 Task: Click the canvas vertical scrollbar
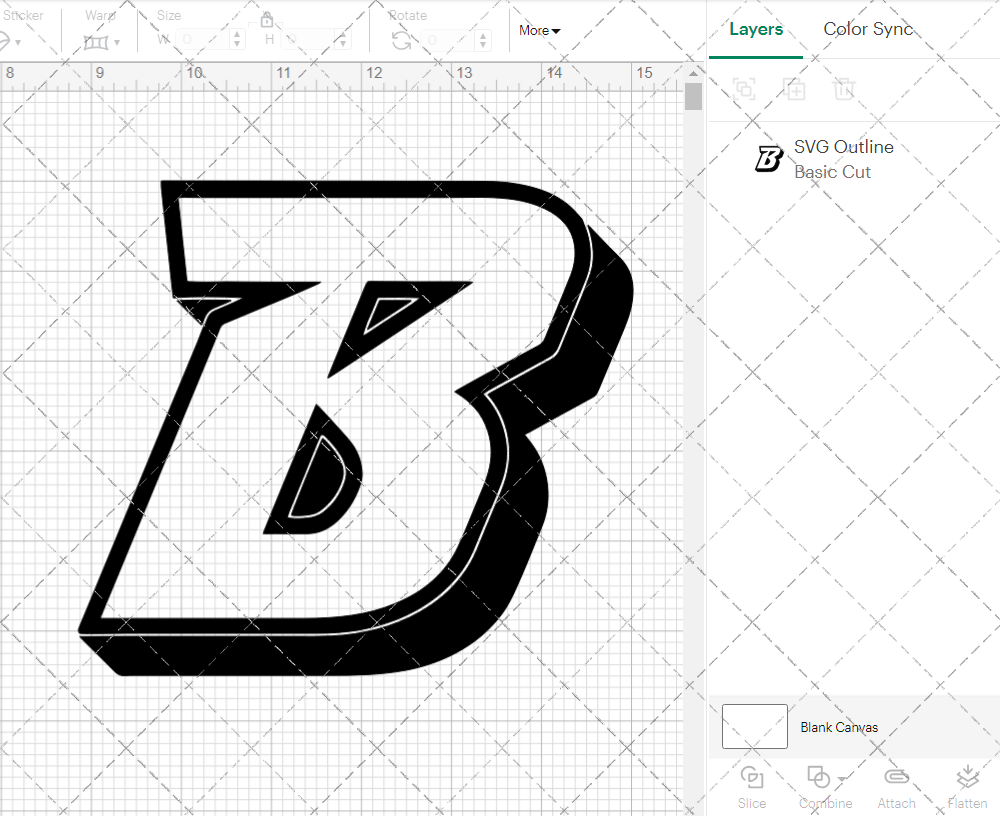coord(692,96)
